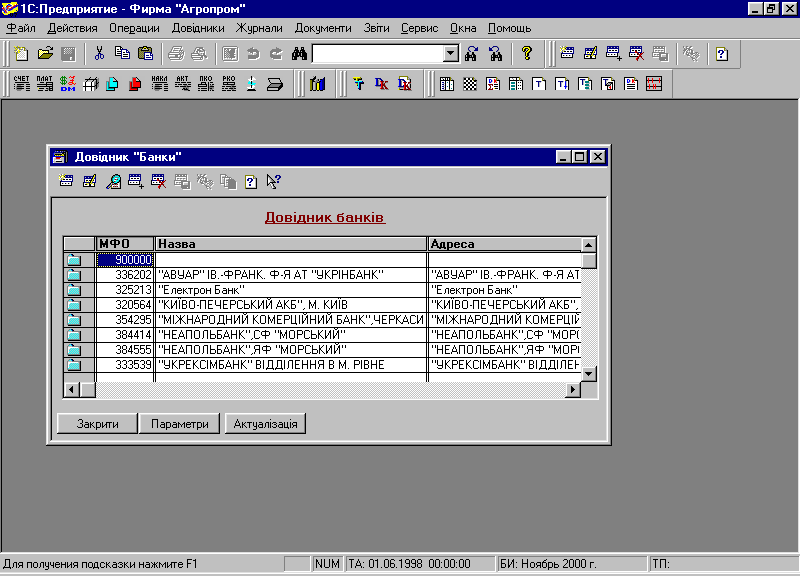The height and width of the screenshot is (576, 800).
Task: Click the Open folder icon
Action: (x=45, y=54)
